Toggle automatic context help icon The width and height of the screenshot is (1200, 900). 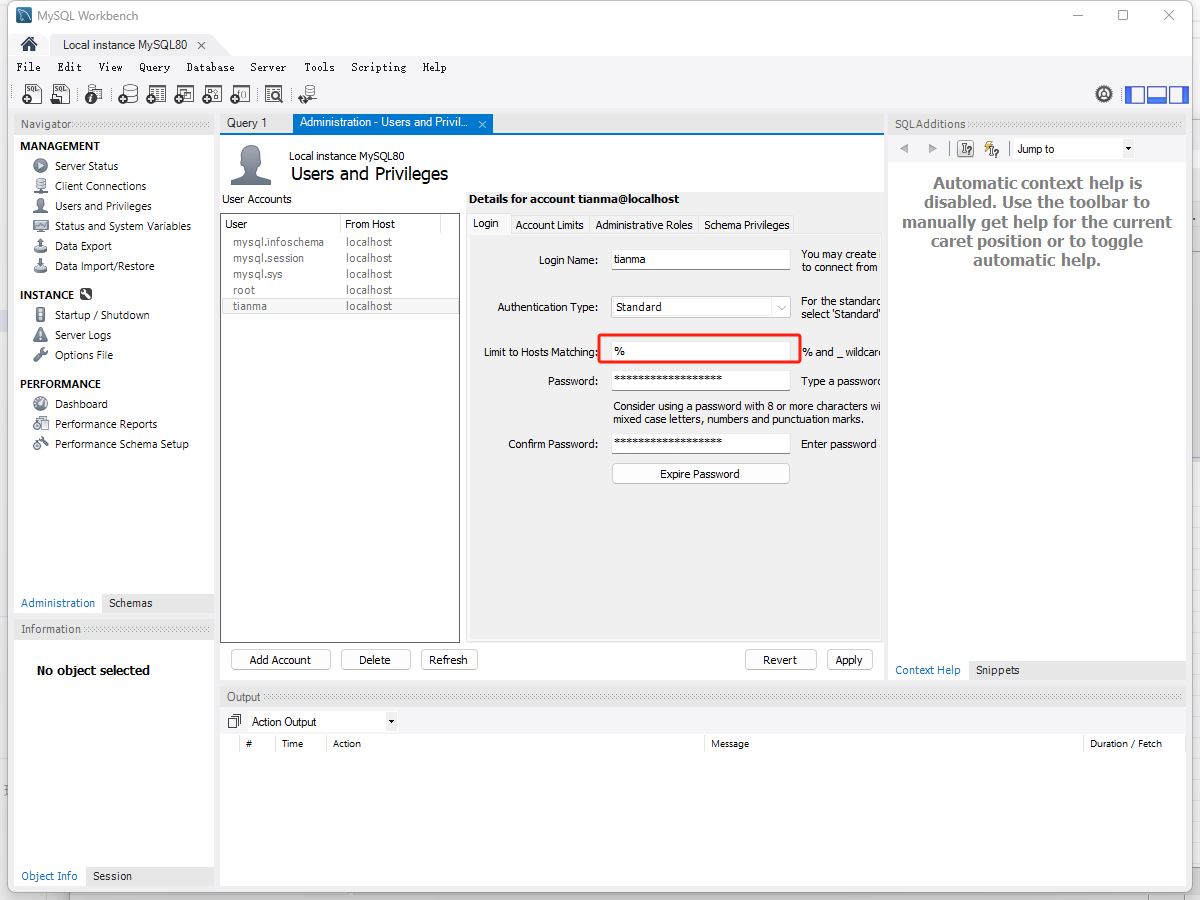tap(992, 149)
